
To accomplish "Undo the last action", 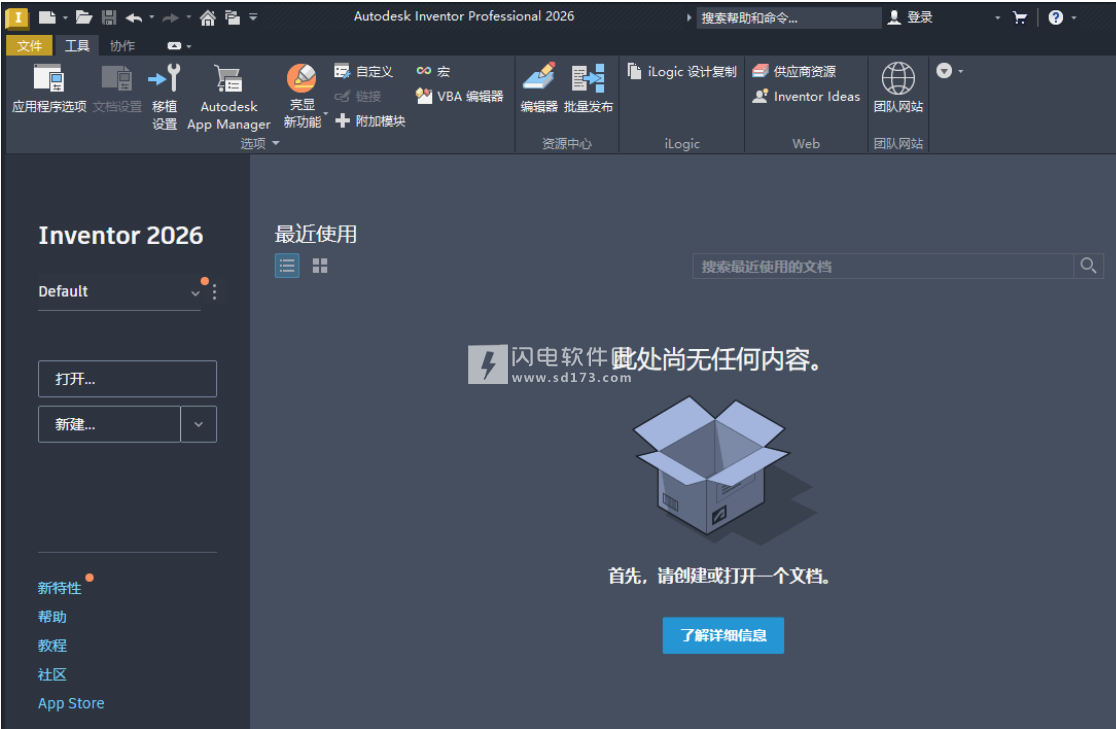I will click(134, 17).
